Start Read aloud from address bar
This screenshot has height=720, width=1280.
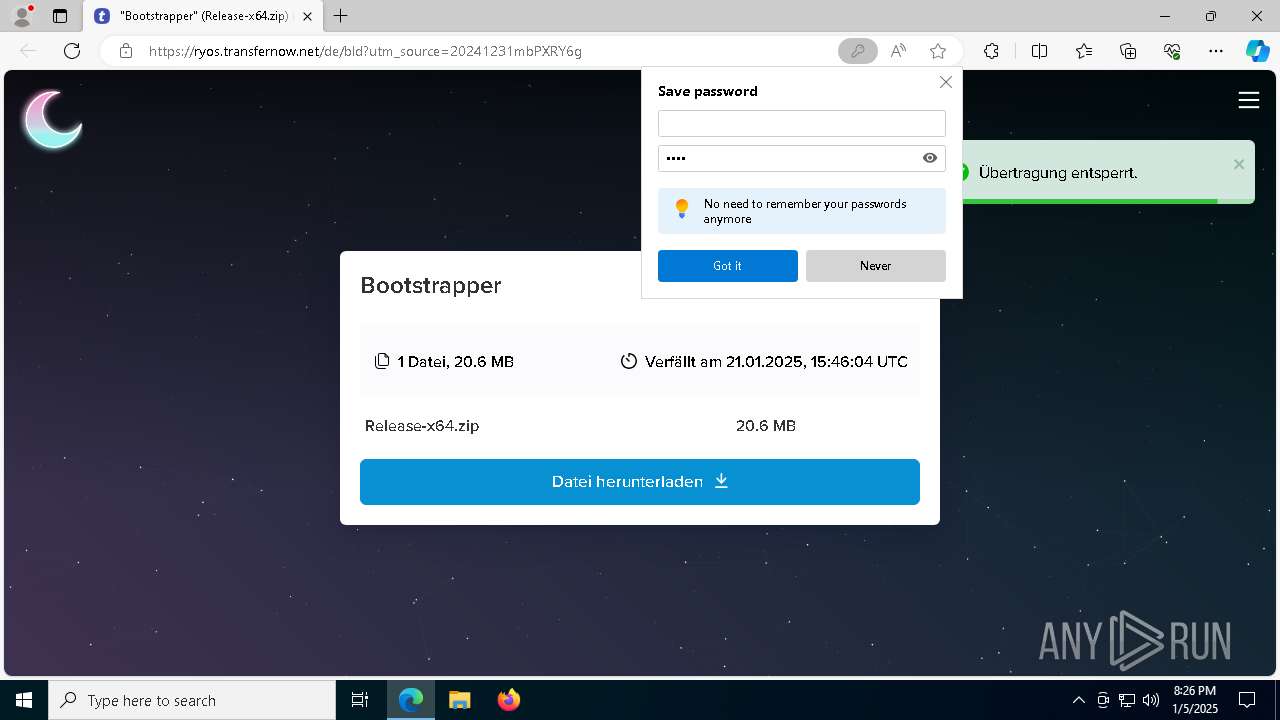[898, 51]
